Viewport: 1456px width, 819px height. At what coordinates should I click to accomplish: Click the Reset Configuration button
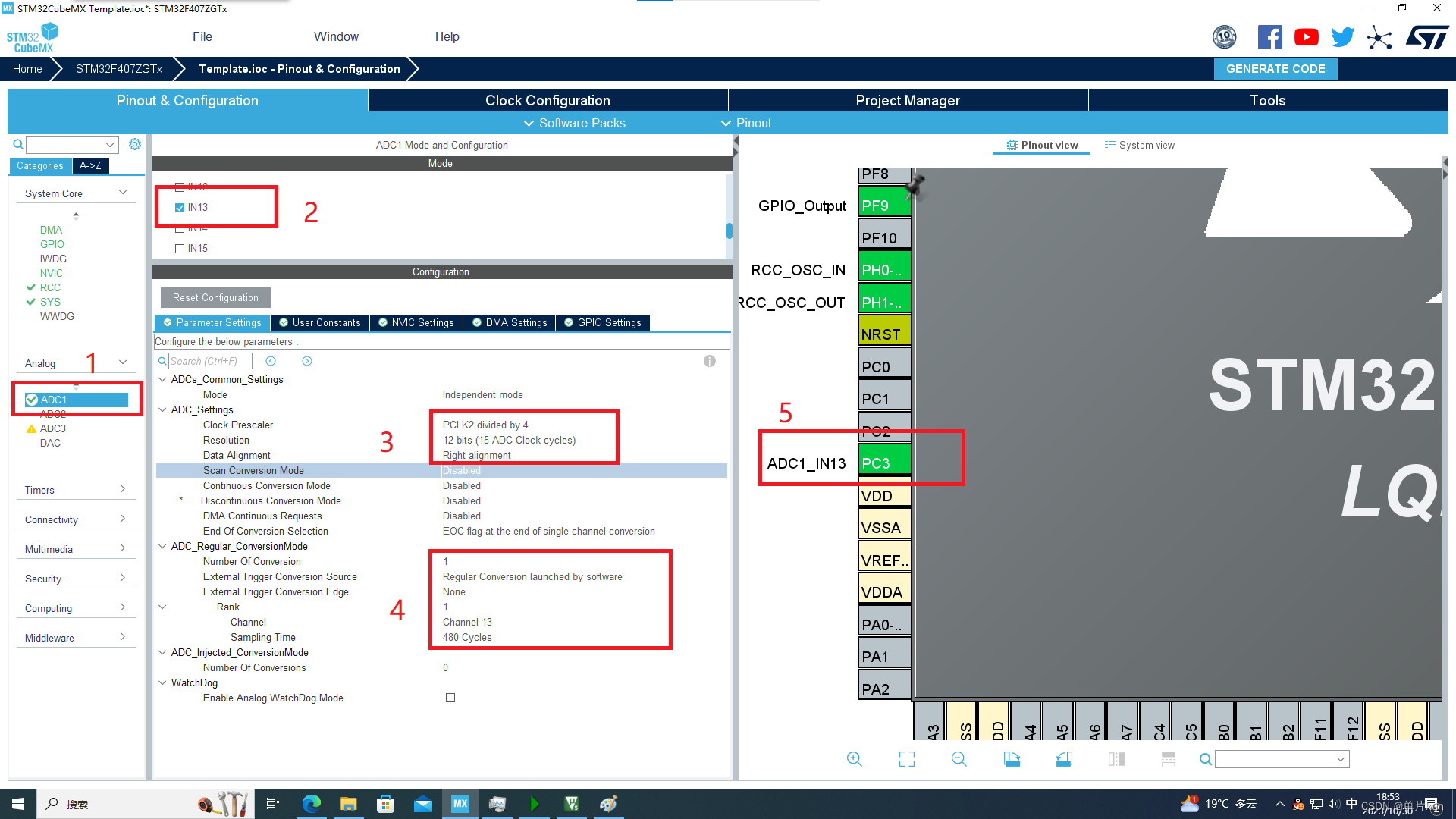pos(215,297)
